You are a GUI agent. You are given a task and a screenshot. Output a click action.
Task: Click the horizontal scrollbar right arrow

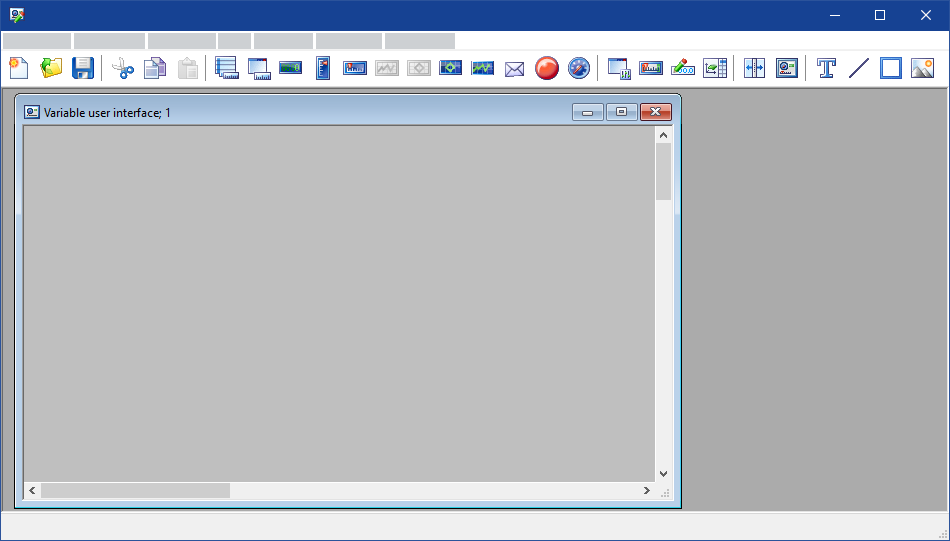coord(647,491)
